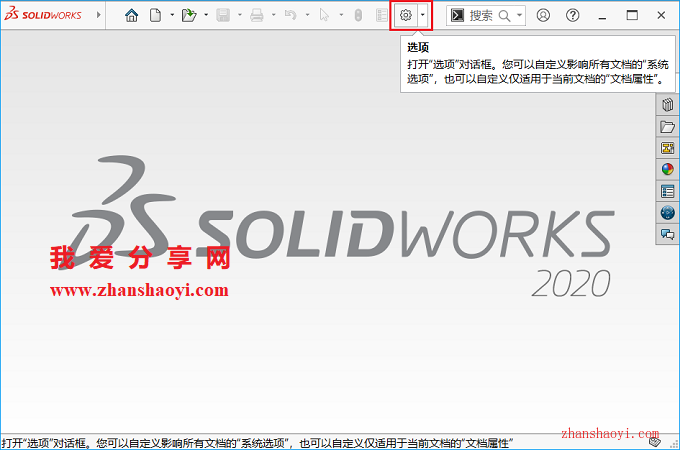Open 3DEXPERIENCE globe task pane tab
This screenshot has width=680, height=450.
667,212
